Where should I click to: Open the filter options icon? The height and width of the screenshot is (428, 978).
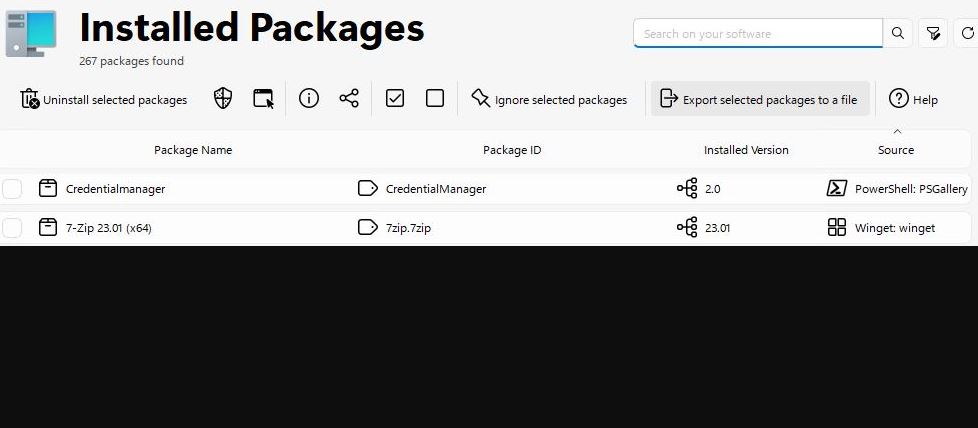click(x=932, y=34)
